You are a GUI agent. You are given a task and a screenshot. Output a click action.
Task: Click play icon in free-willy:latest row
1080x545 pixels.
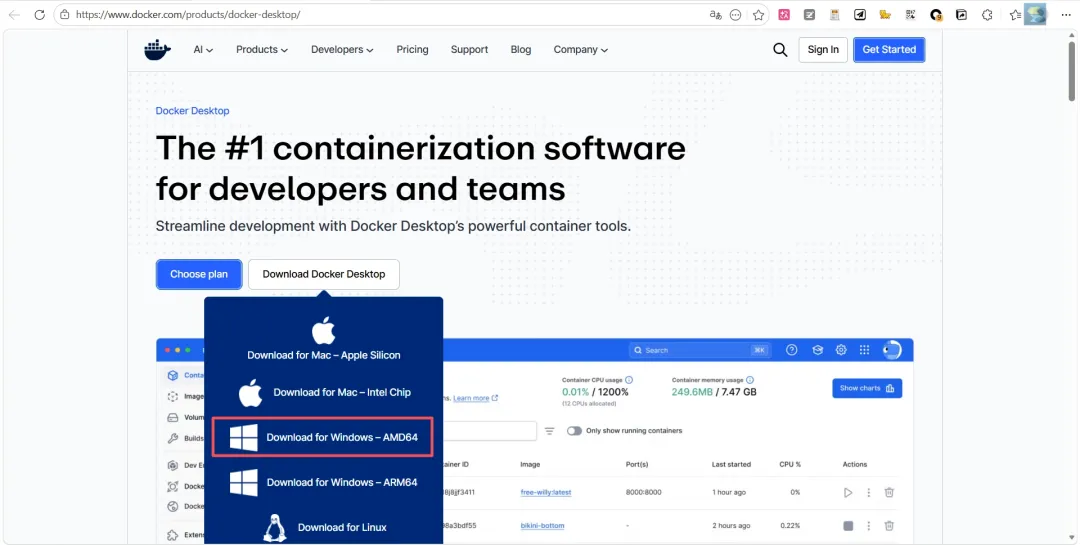tap(848, 493)
